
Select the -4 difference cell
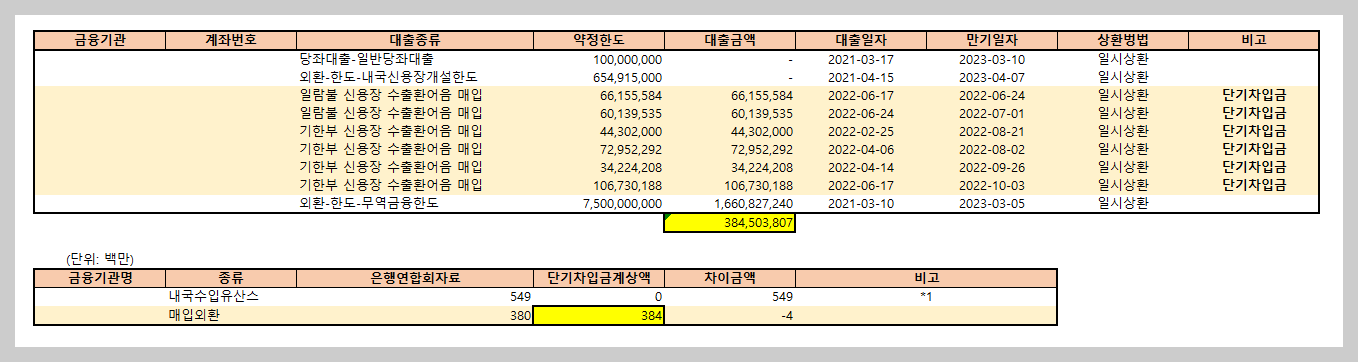tap(730, 315)
